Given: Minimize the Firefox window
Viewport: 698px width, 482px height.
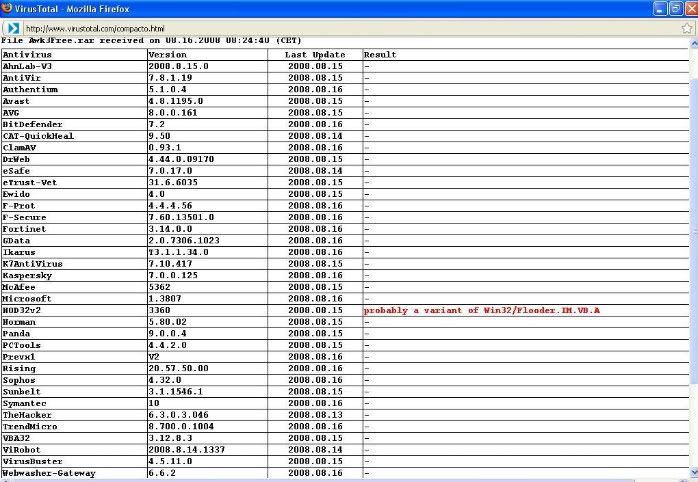Looking at the screenshot, I should coord(660,8).
